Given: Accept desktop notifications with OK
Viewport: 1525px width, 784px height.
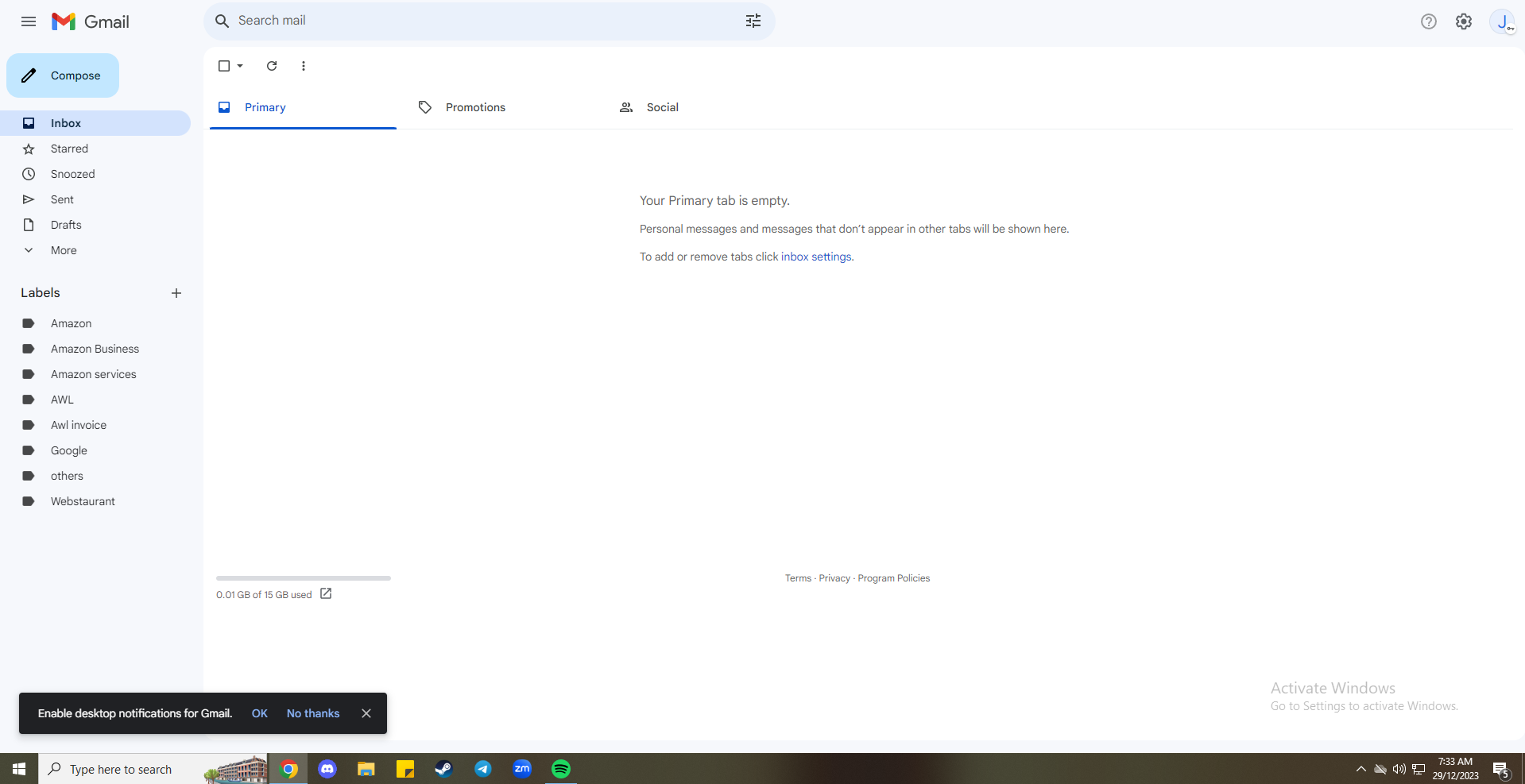Looking at the screenshot, I should pyautogui.click(x=259, y=713).
